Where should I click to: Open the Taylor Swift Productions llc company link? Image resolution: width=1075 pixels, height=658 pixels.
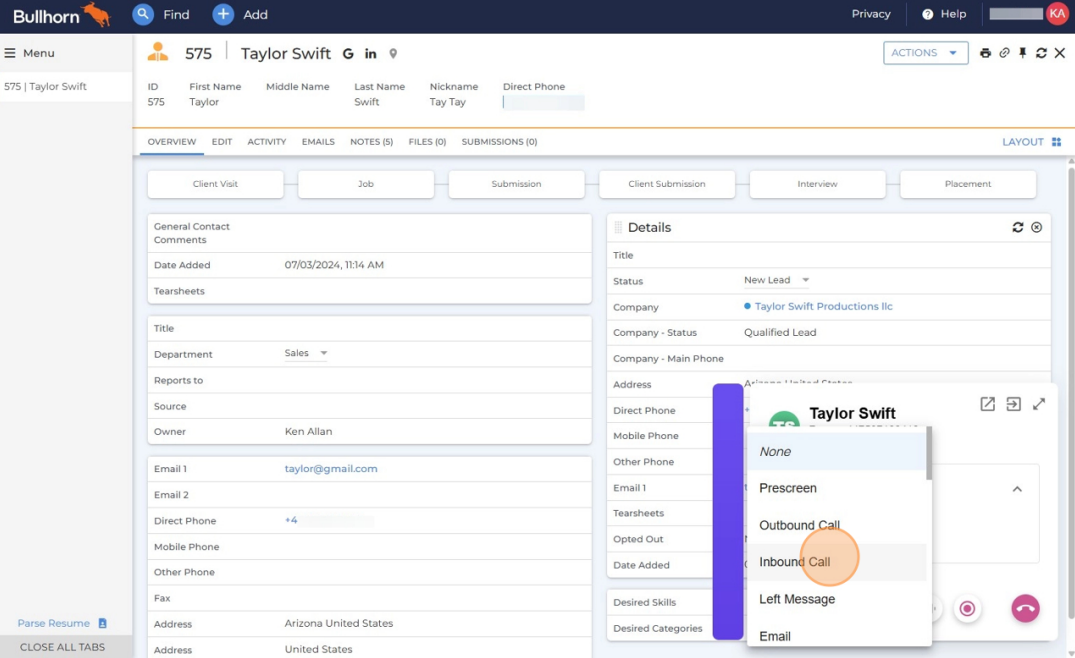click(823, 306)
